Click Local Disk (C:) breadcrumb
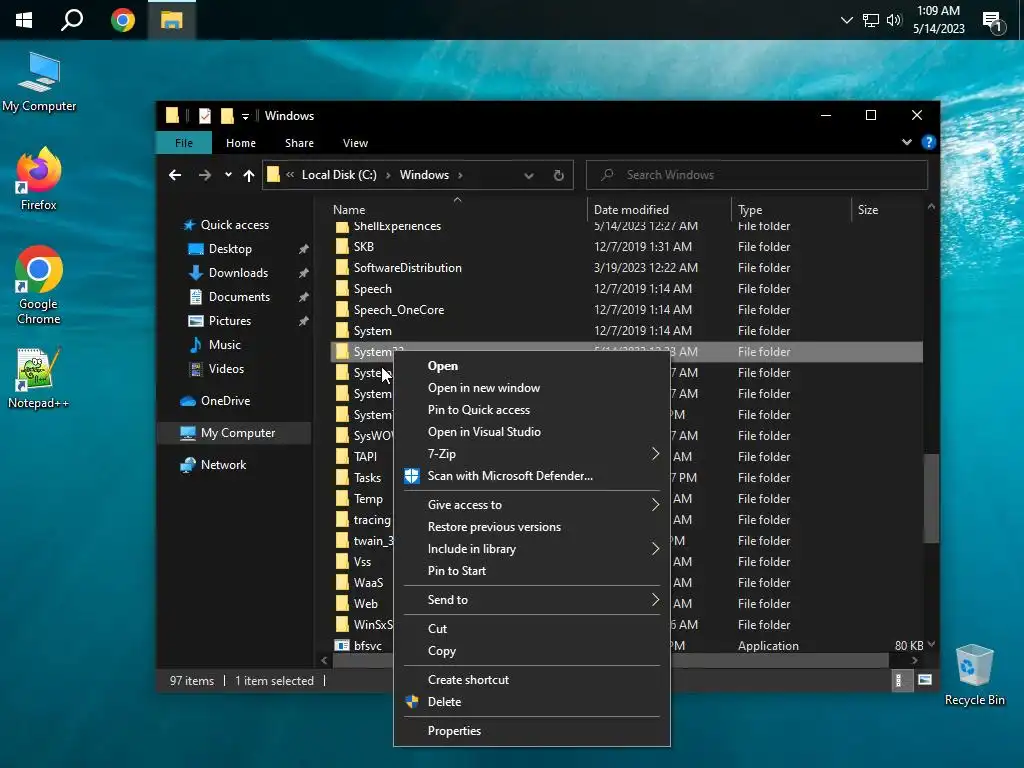Viewport: 1024px width, 768px height. tap(339, 175)
